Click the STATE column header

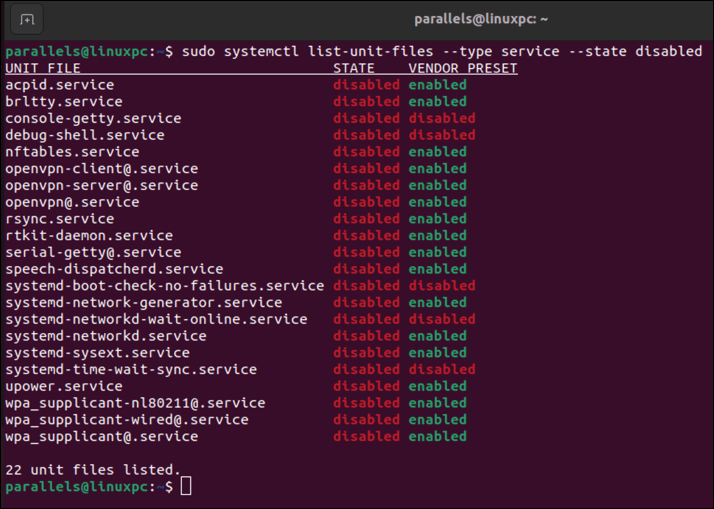click(354, 68)
